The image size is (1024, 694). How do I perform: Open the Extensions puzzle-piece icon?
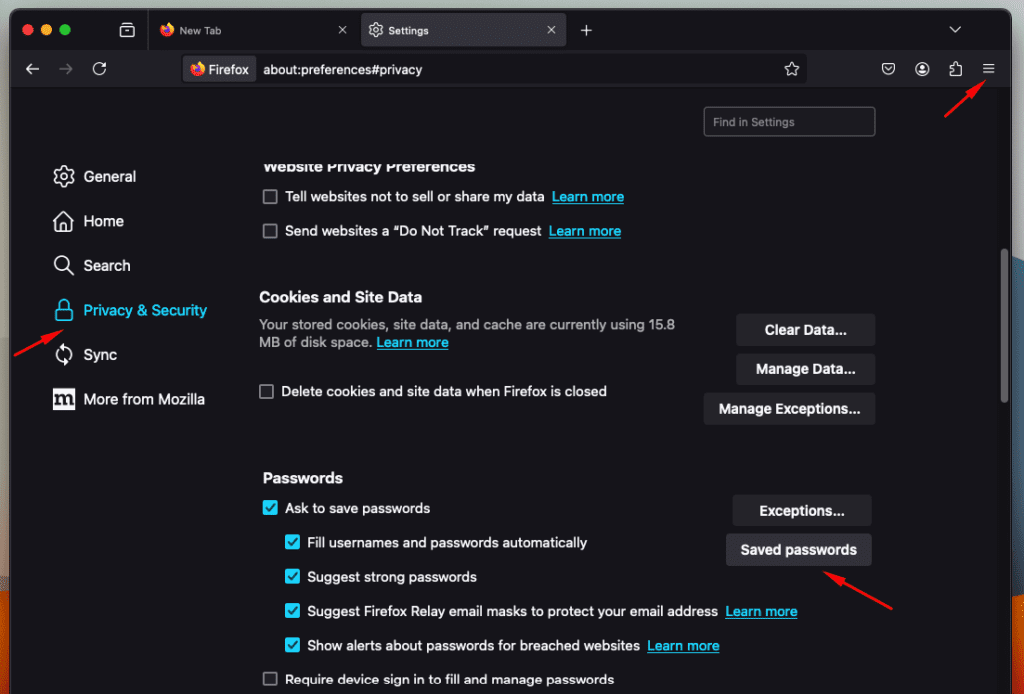coord(955,69)
